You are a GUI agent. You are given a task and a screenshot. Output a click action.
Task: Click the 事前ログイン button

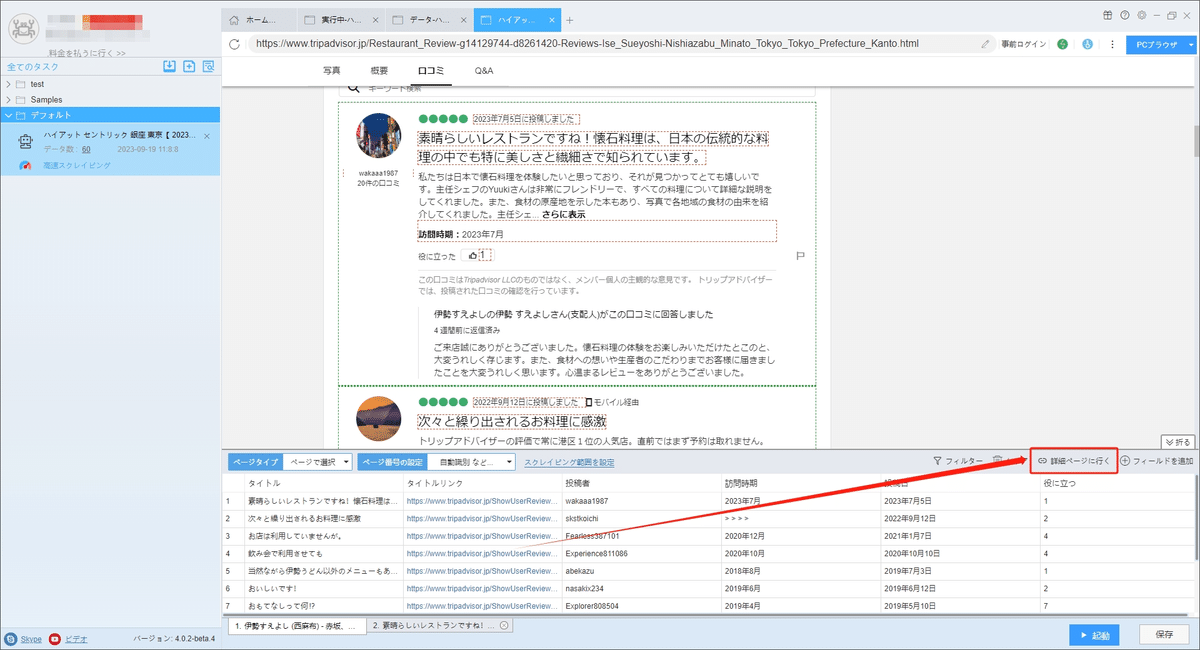1024,44
